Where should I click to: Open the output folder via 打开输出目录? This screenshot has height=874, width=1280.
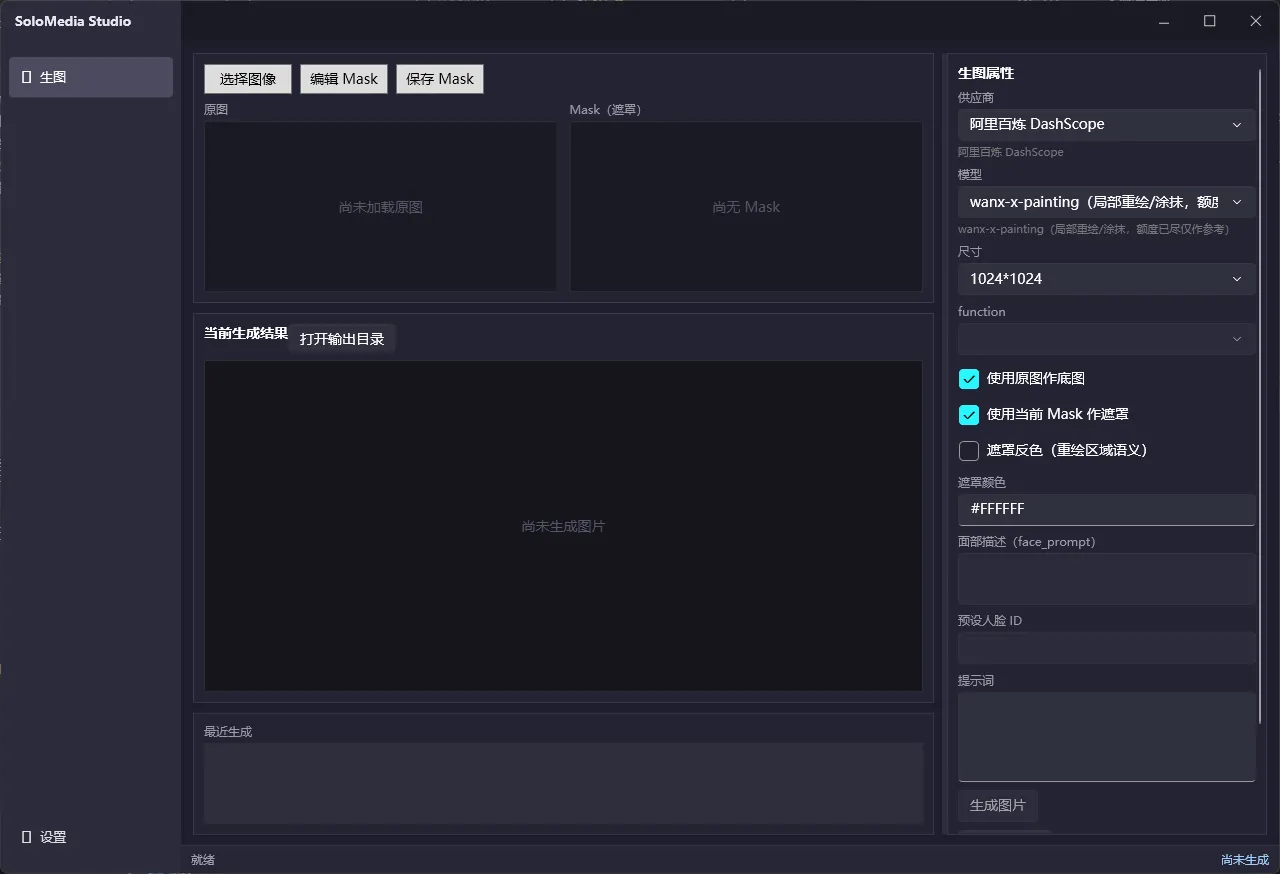[342, 339]
